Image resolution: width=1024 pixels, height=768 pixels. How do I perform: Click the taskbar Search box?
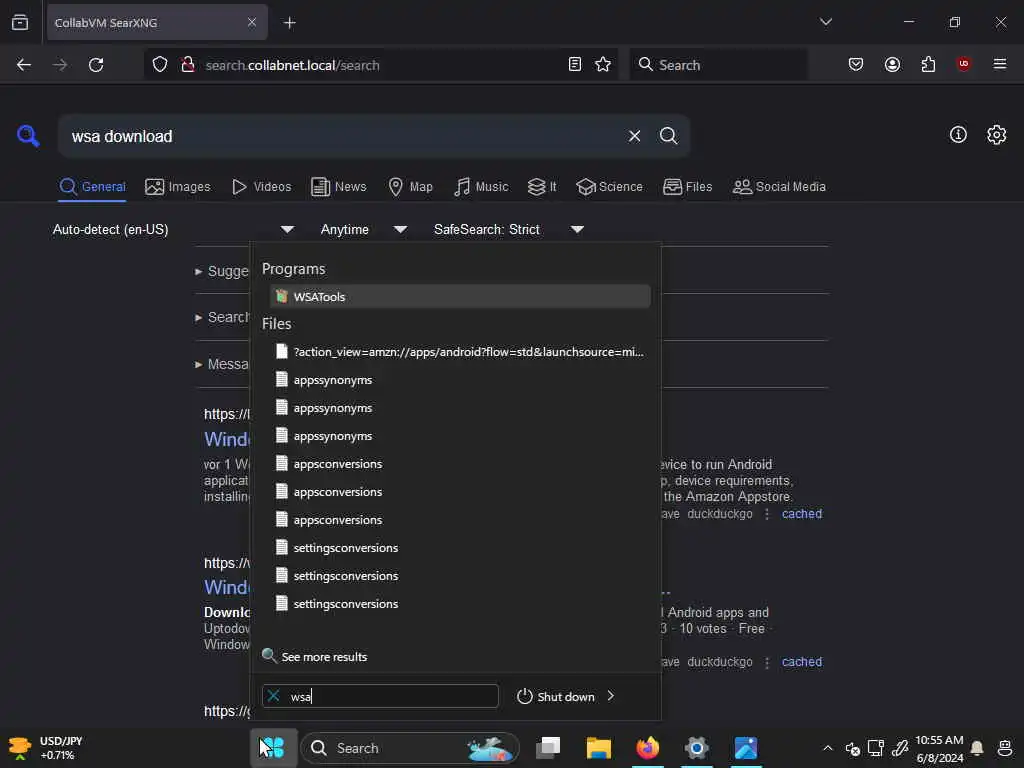[x=410, y=748]
